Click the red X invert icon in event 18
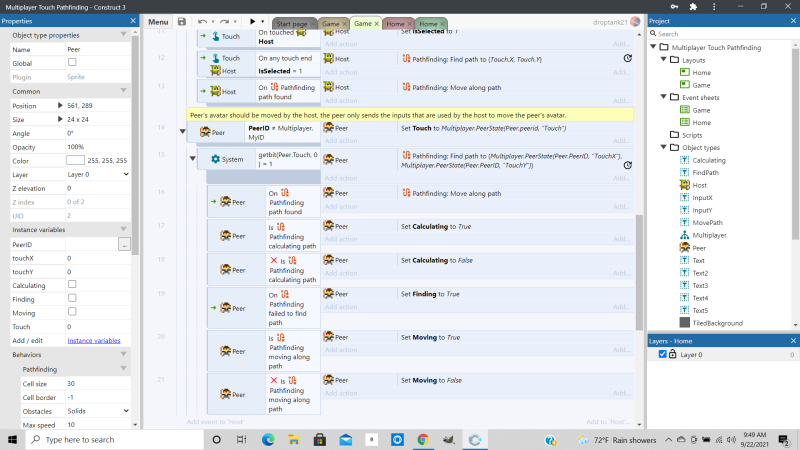Screen dimensions: 800x450 pyautogui.click(x=274, y=261)
